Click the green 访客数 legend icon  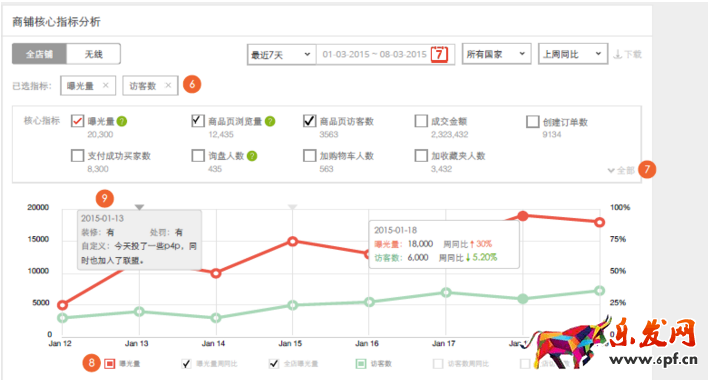click(x=361, y=364)
